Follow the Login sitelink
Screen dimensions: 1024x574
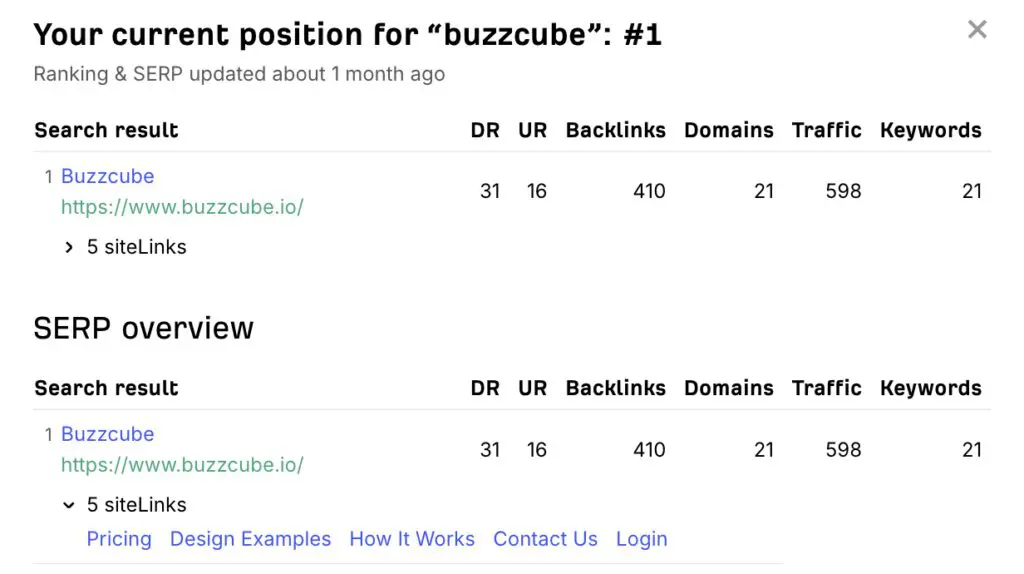click(641, 539)
